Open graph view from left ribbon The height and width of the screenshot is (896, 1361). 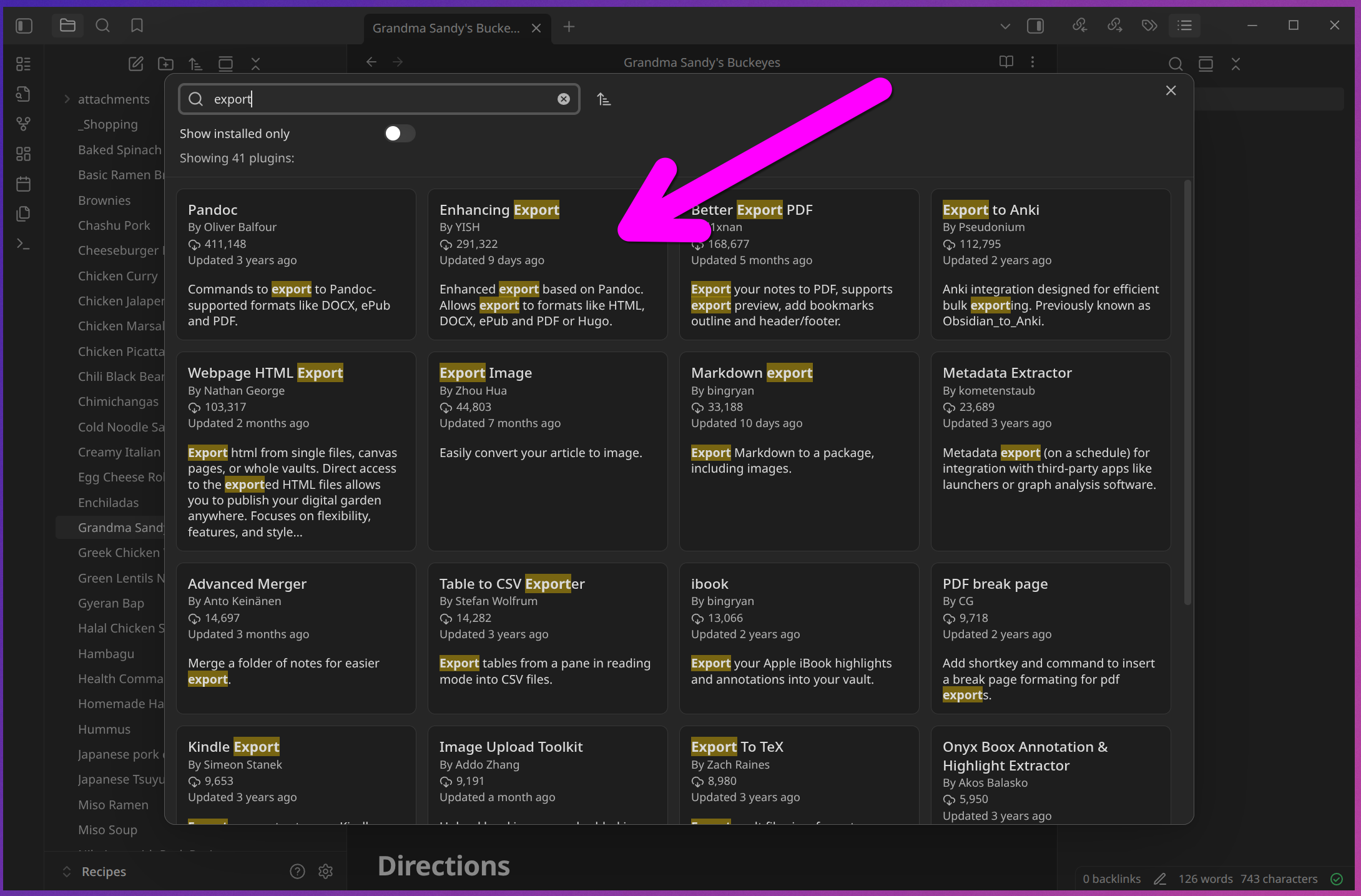(23, 124)
